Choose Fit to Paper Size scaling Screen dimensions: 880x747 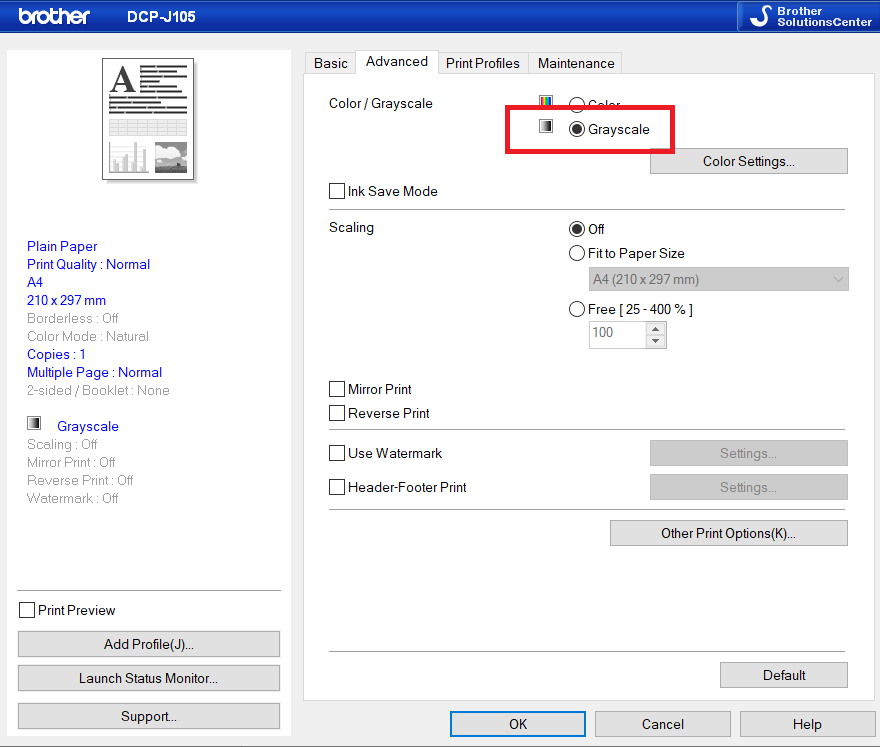point(577,253)
